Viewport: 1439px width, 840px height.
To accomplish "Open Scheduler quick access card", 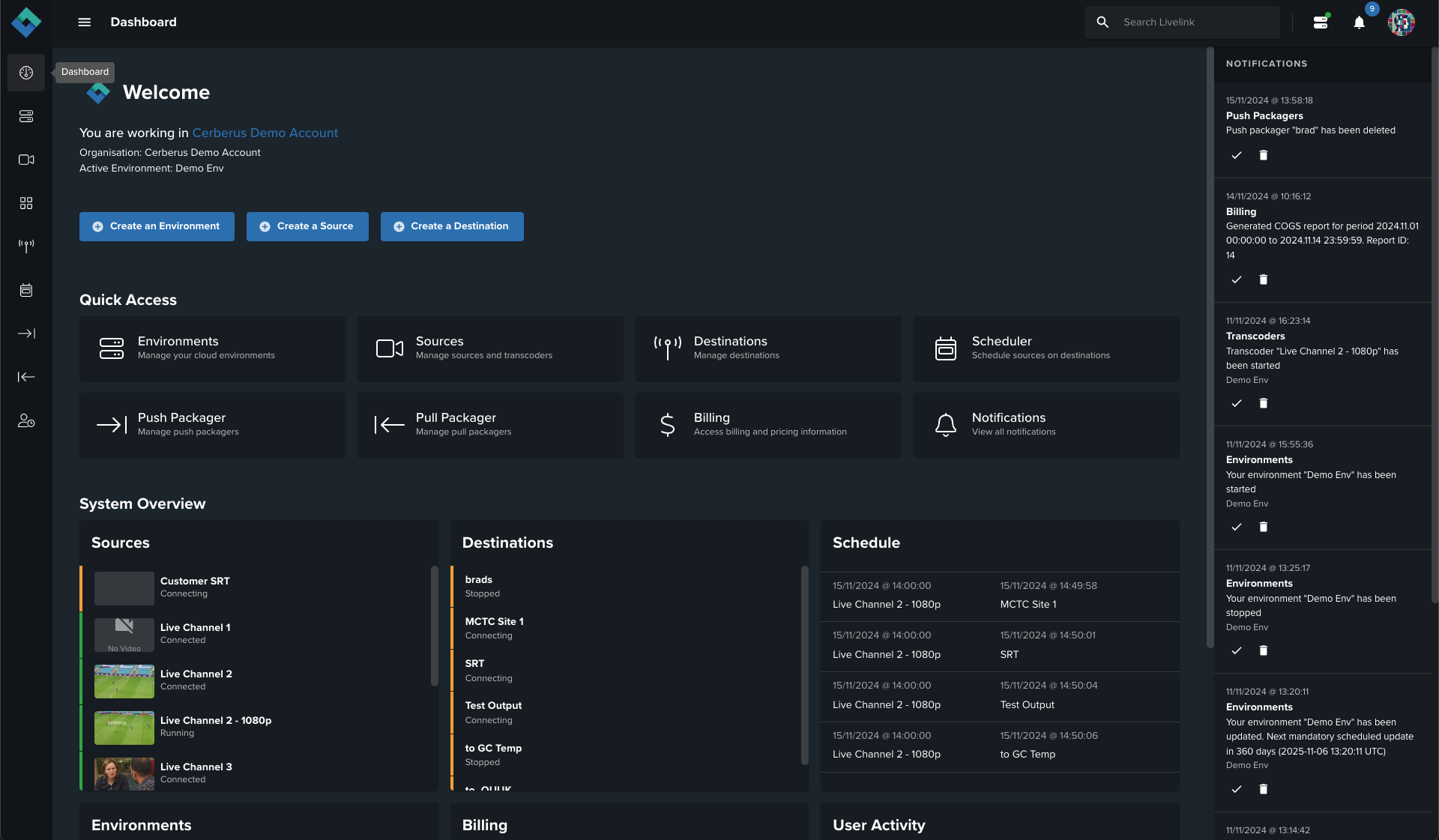I will click(x=1046, y=348).
